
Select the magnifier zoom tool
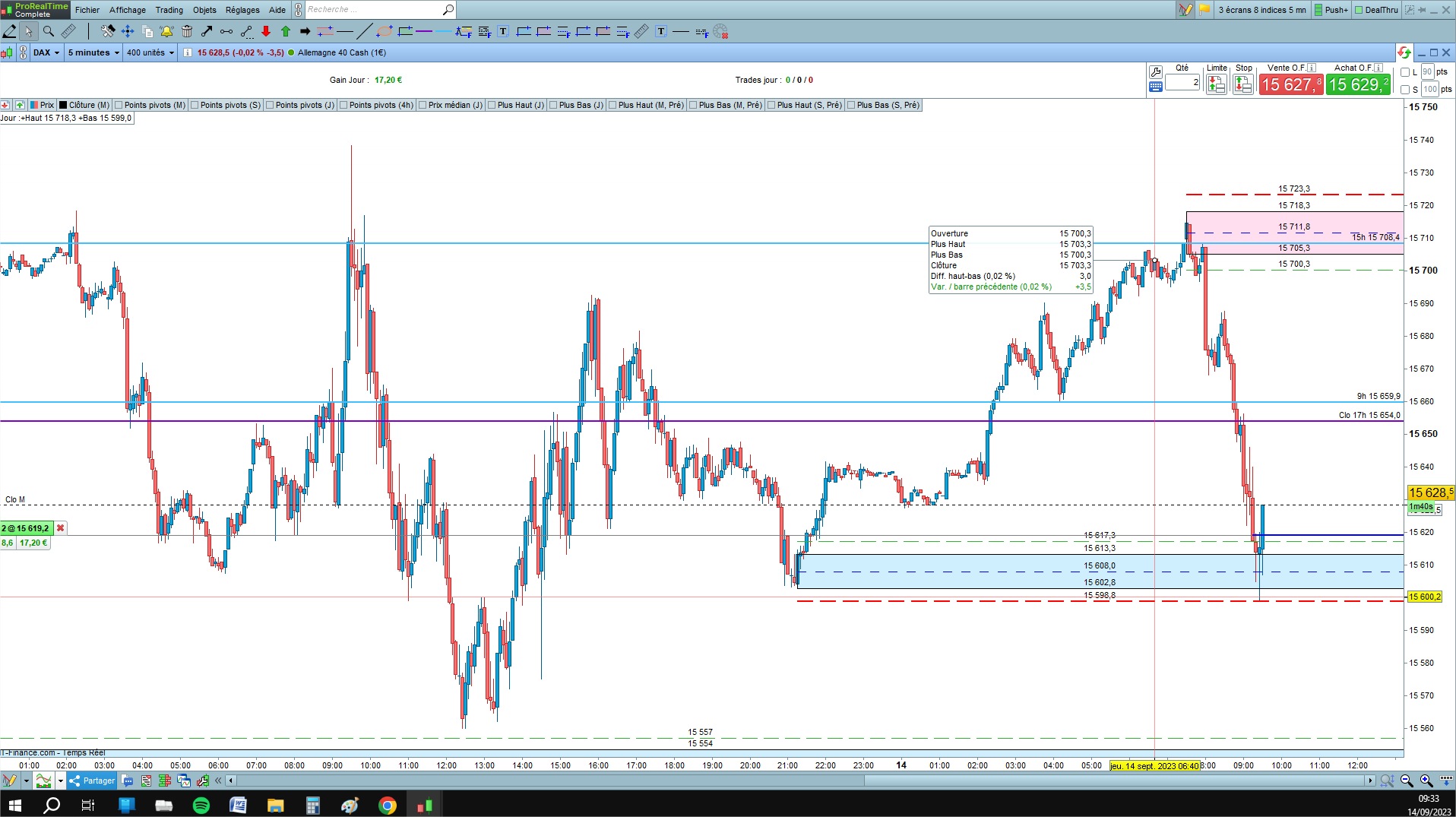point(49,31)
